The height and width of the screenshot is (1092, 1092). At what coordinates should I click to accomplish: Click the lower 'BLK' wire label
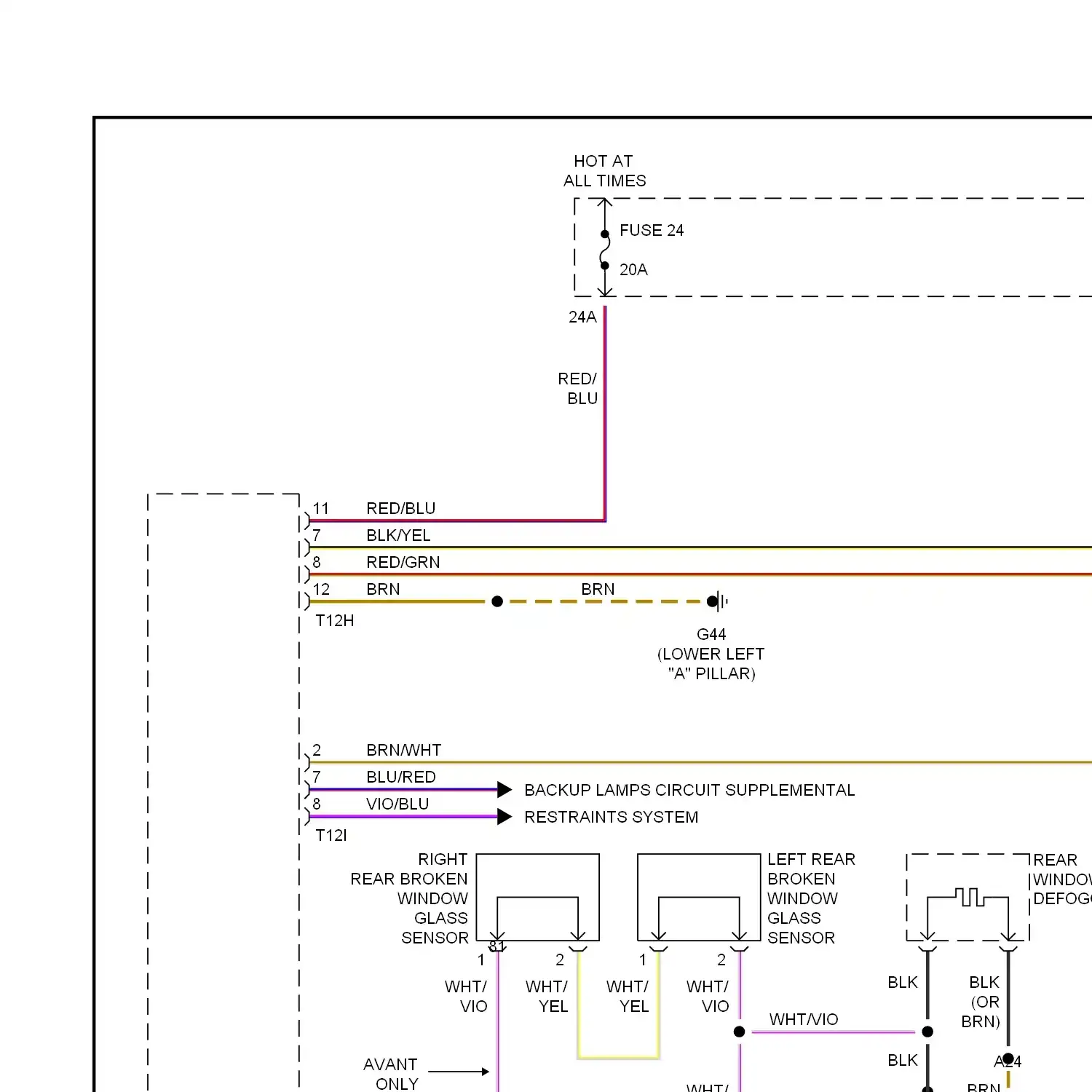pos(903,1061)
